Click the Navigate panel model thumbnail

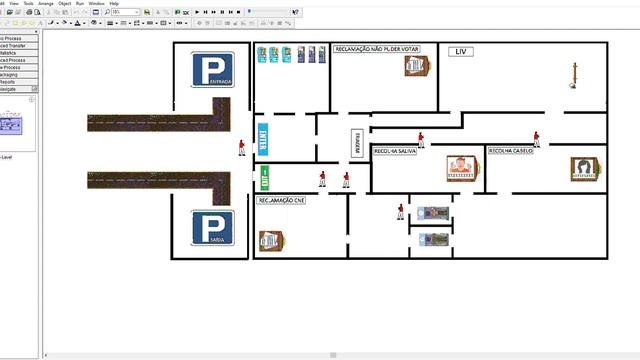coord(11,126)
